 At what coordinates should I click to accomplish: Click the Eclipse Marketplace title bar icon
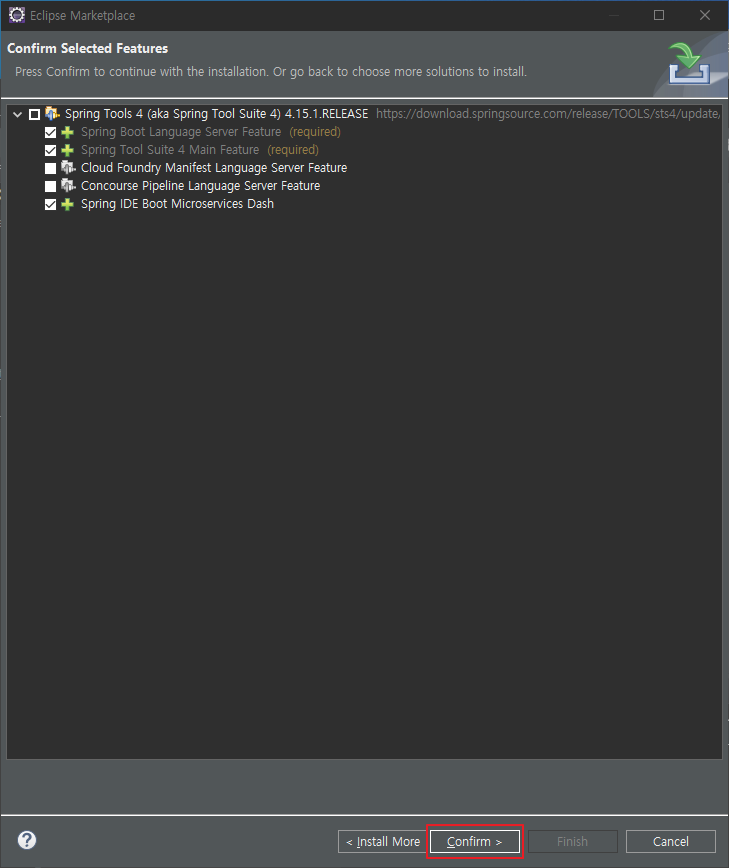(x=17, y=15)
